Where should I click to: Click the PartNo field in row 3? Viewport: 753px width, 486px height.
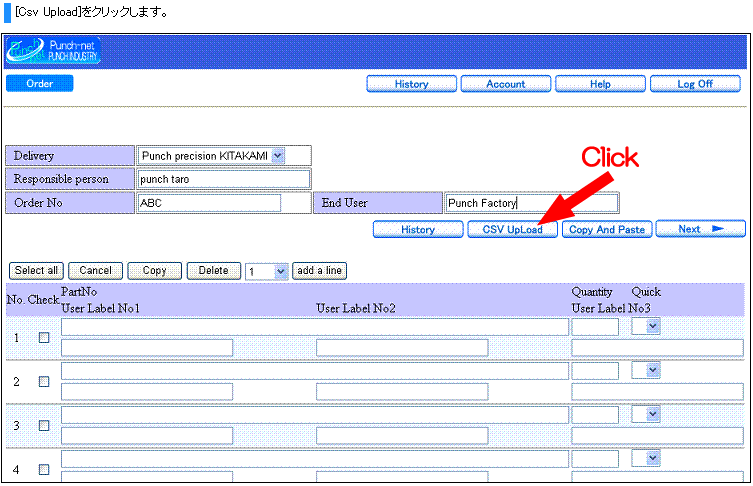(x=315, y=414)
